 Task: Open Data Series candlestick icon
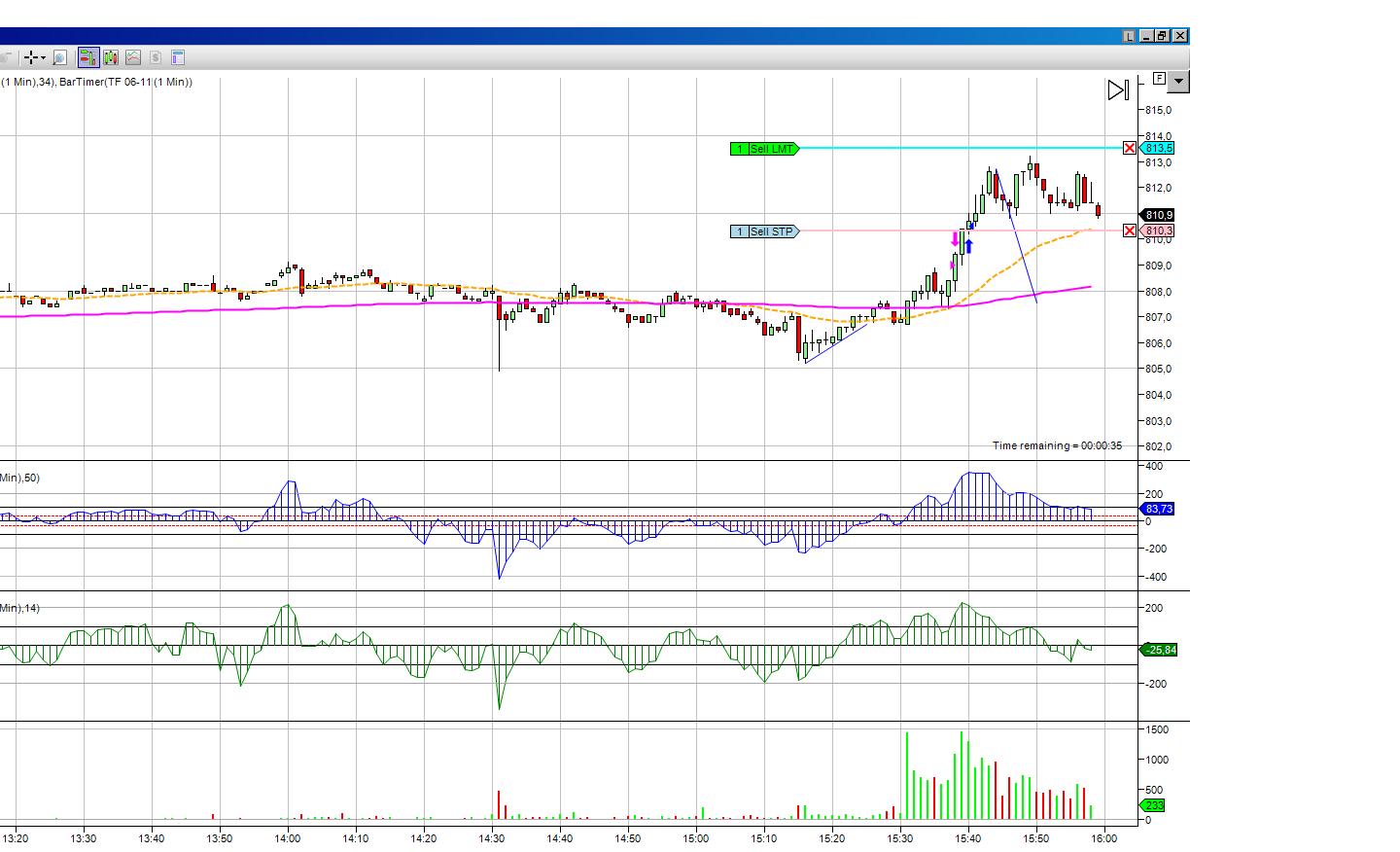click(111, 57)
